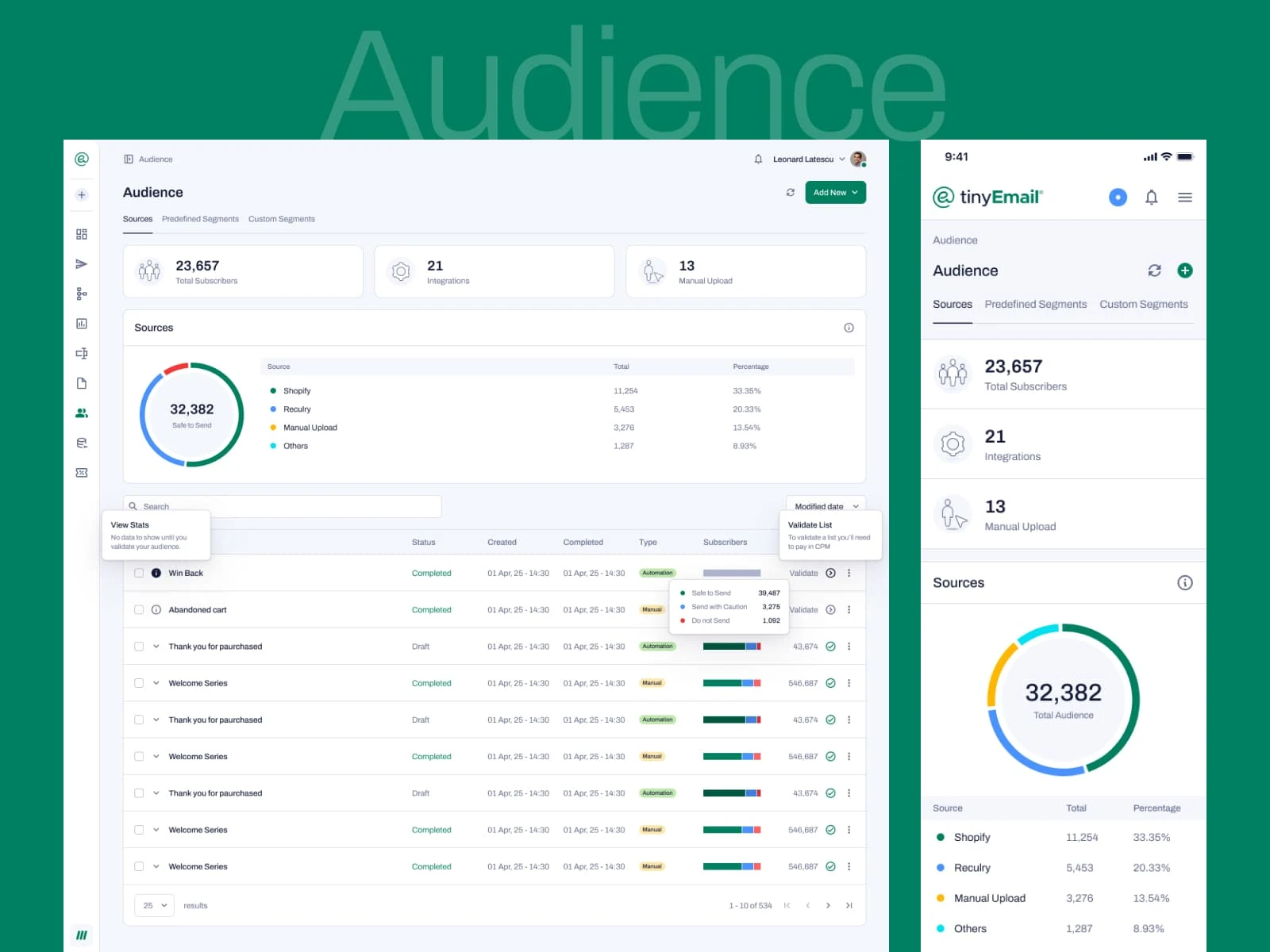Open the Modified date sort dropdown

[x=825, y=506]
